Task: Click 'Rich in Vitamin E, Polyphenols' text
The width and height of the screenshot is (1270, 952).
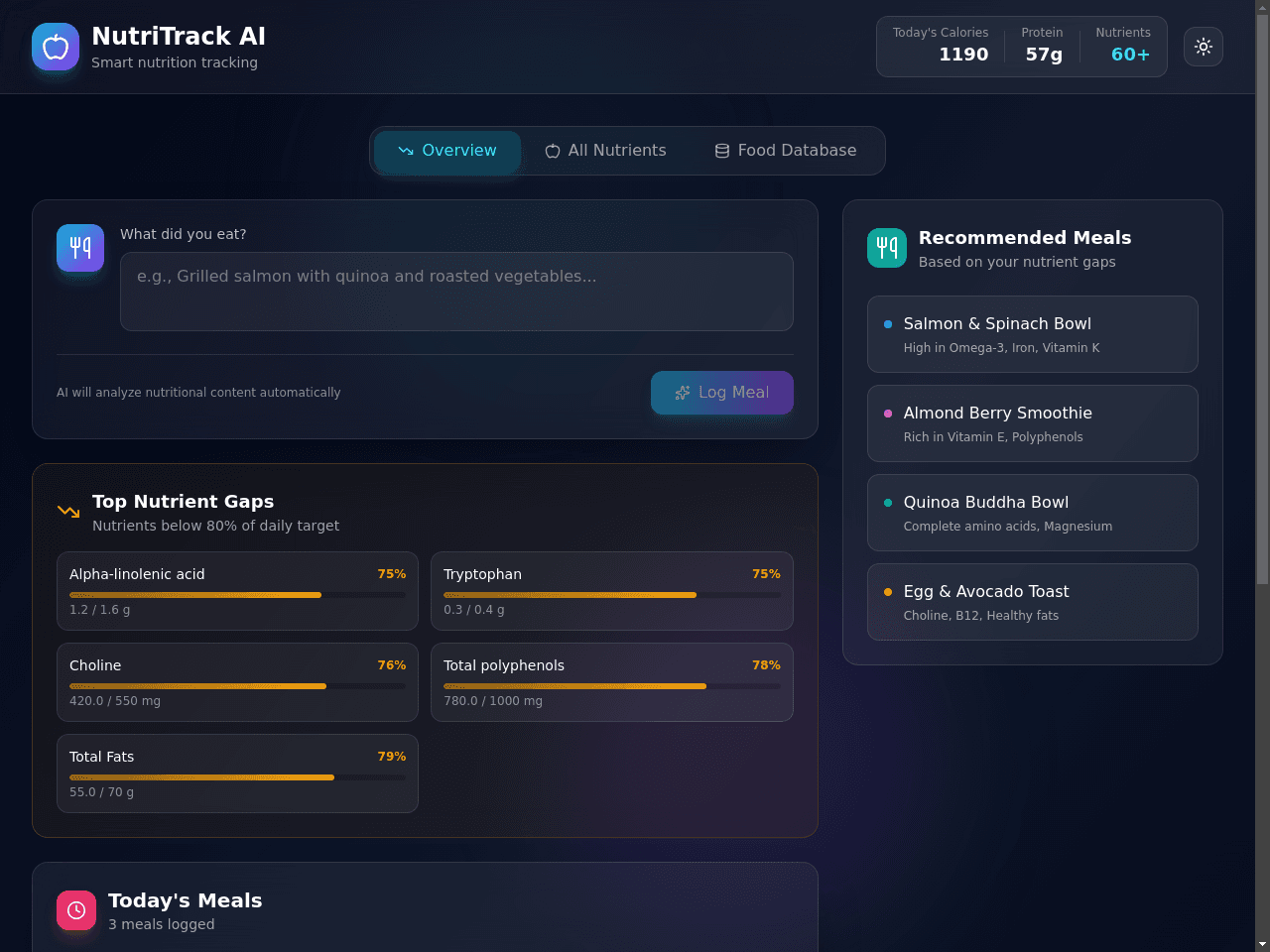Action: (993, 437)
